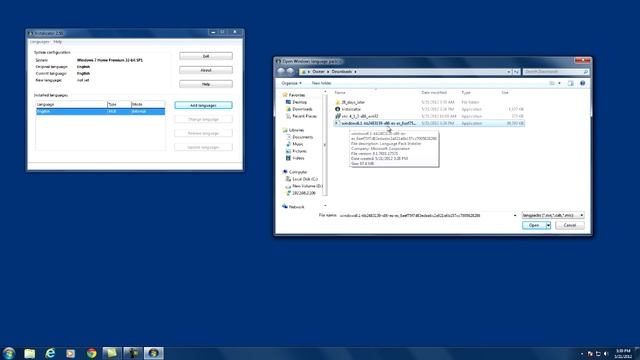The height and width of the screenshot is (360, 640).
Task: Go forward in the Open language pack dialog
Action: (x=290, y=71)
